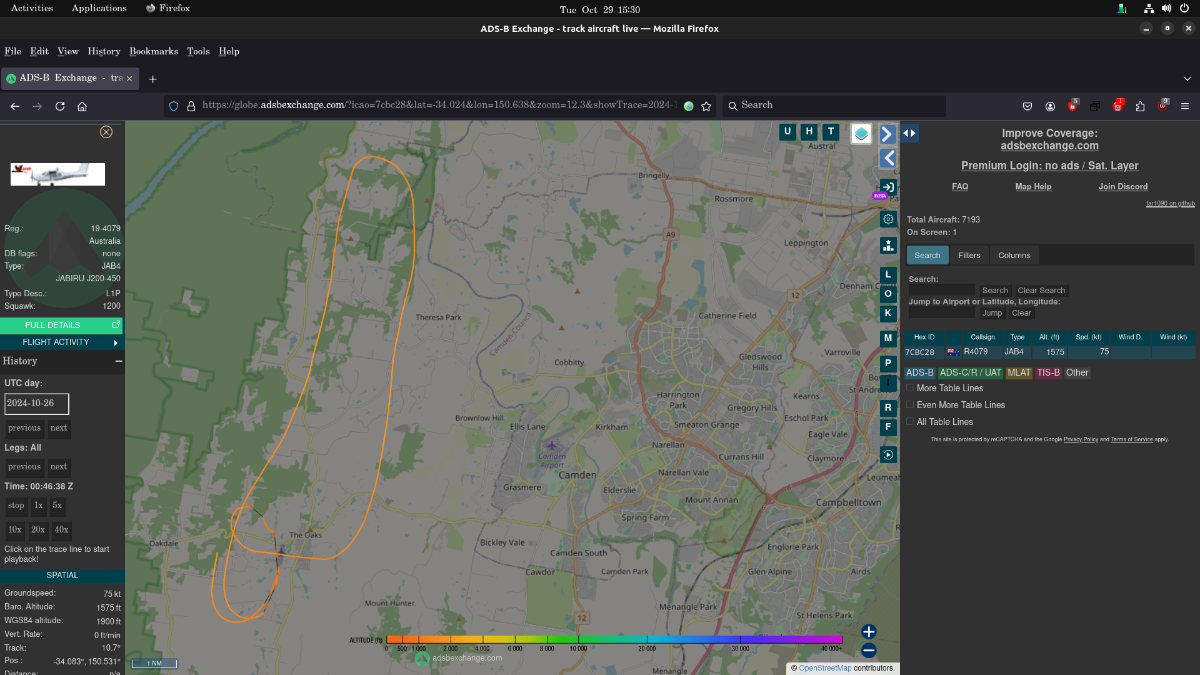Toggle the TIS-B source filter
1200x675 pixels.
[x=1048, y=373]
